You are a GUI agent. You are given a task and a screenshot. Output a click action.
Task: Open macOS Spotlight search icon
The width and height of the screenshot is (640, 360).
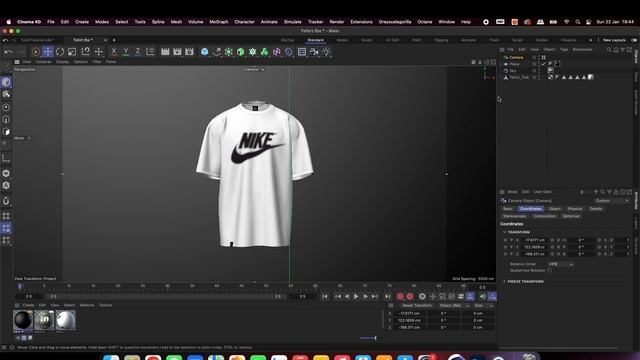coord(578,22)
